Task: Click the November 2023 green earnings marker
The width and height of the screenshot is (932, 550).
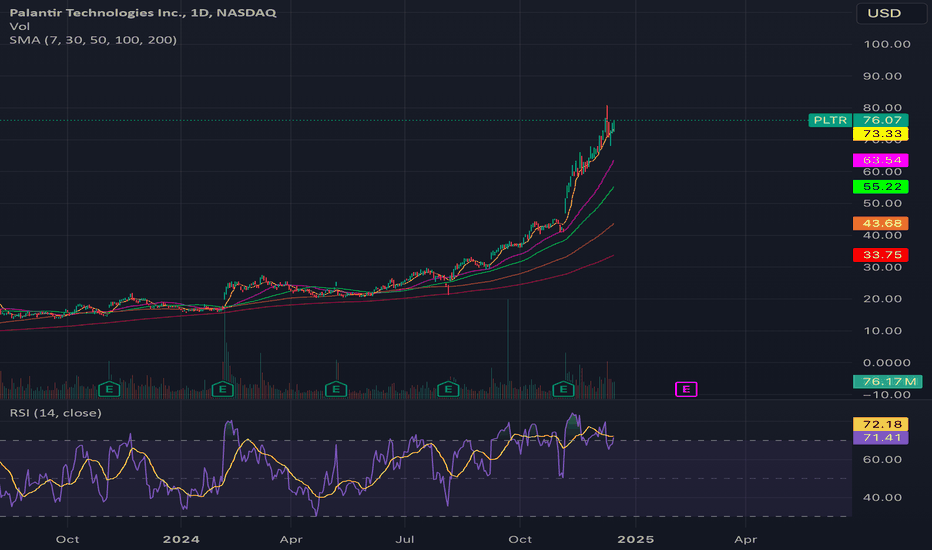Action: pyautogui.click(x=109, y=389)
